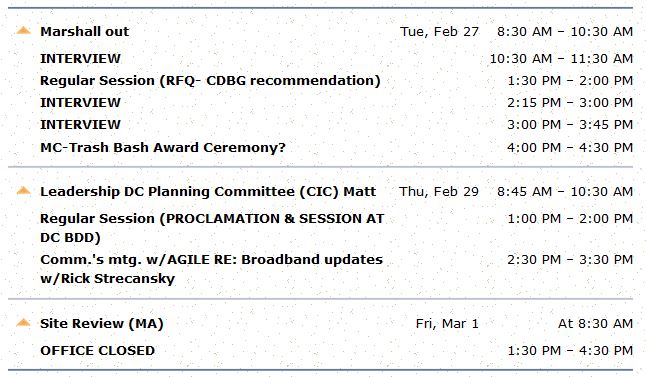Select the INTERVIEW at 3:00 PM entry
Viewport: 646px width, 377px height.
point(80,124)
